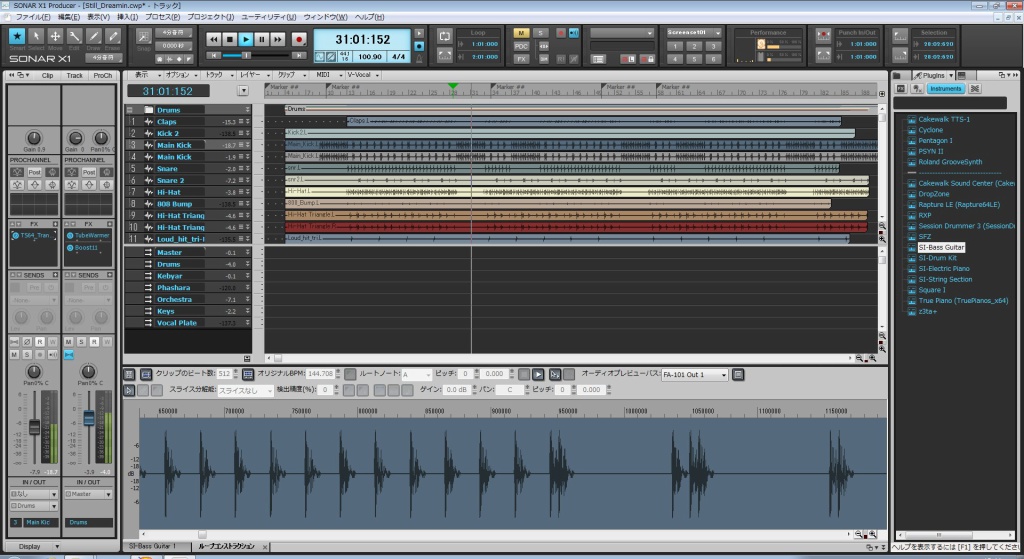The height and width of the screenshot is (559, 1024).
Task: Click the playhead marker on timeline ruler
Action: point(453,86)
